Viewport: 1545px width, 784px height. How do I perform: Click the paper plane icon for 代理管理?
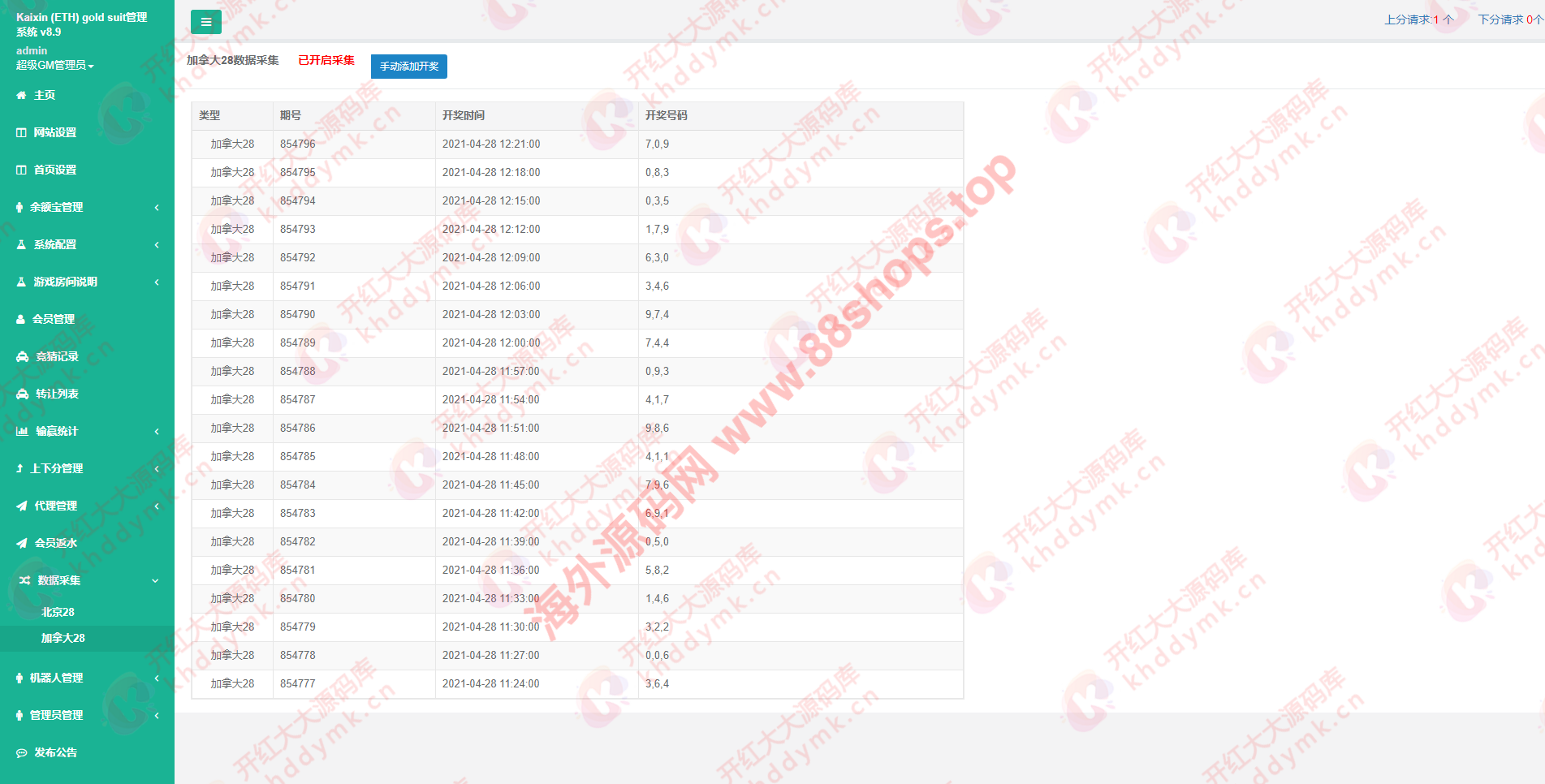[22, 506]
